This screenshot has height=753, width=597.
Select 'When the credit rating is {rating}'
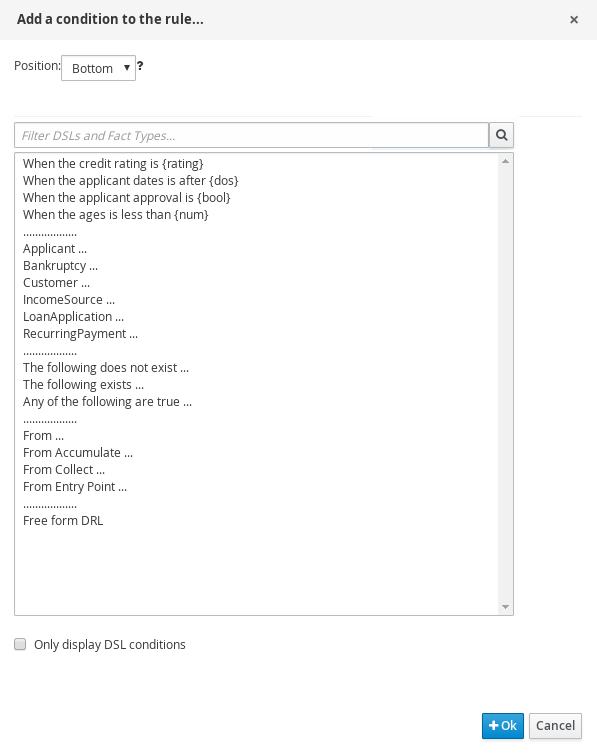[113, 164]
